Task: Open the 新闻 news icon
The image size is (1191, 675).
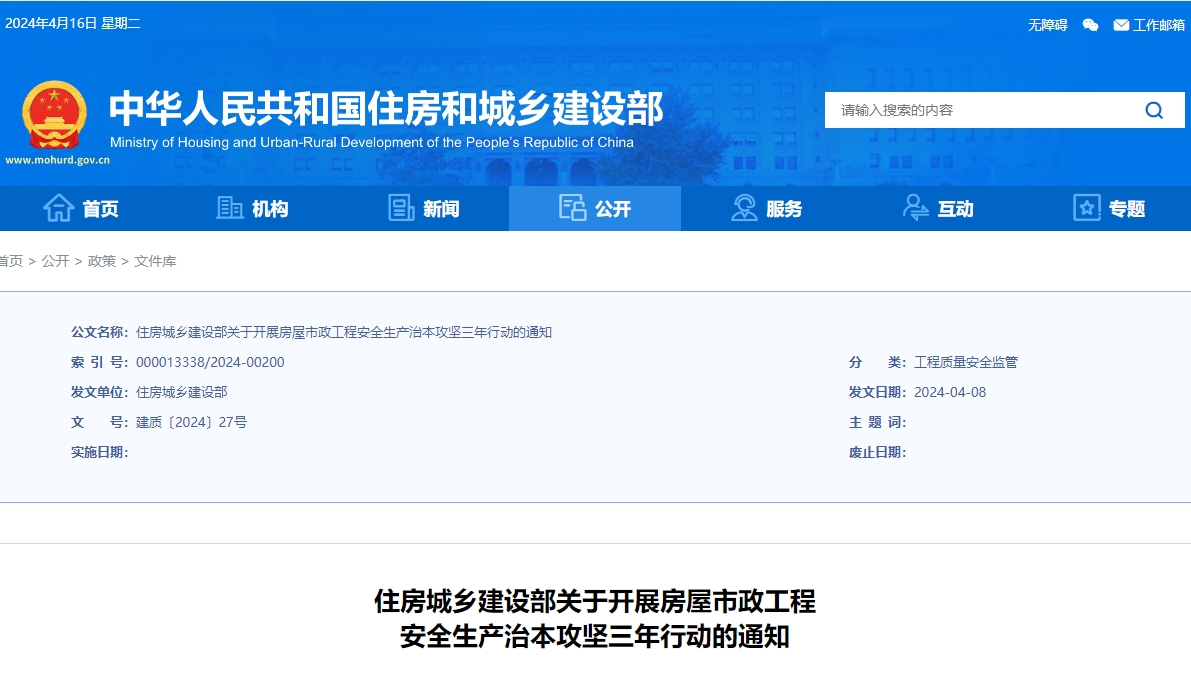Action: pyautogui.click(x=400, y=207)
